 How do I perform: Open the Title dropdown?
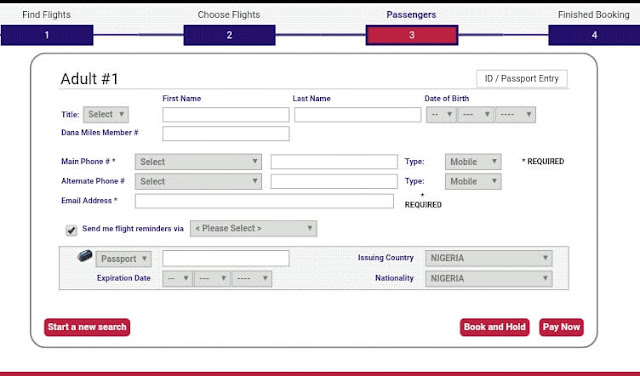(106, 115)
